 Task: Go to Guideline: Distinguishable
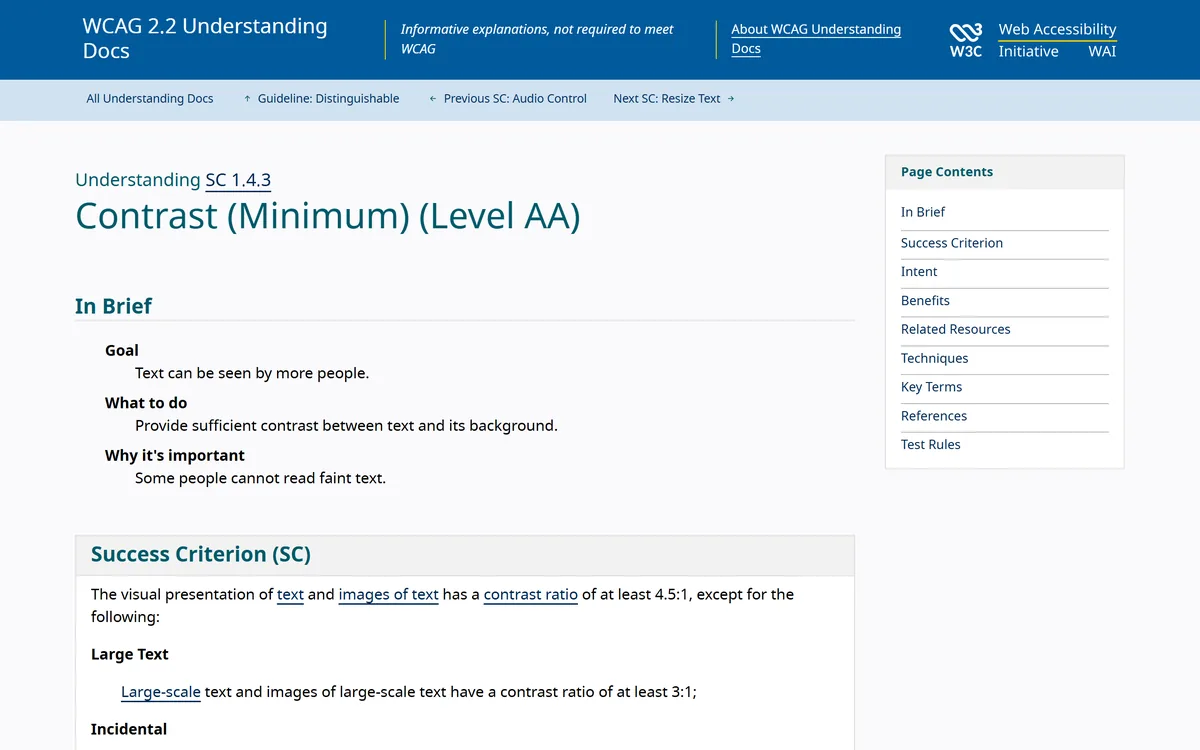(328, 98)
